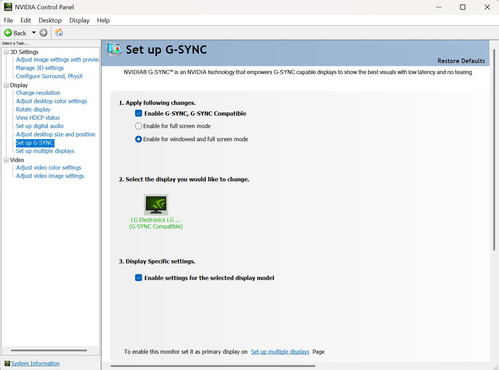Open the Desktop menu

coord(50,20)
